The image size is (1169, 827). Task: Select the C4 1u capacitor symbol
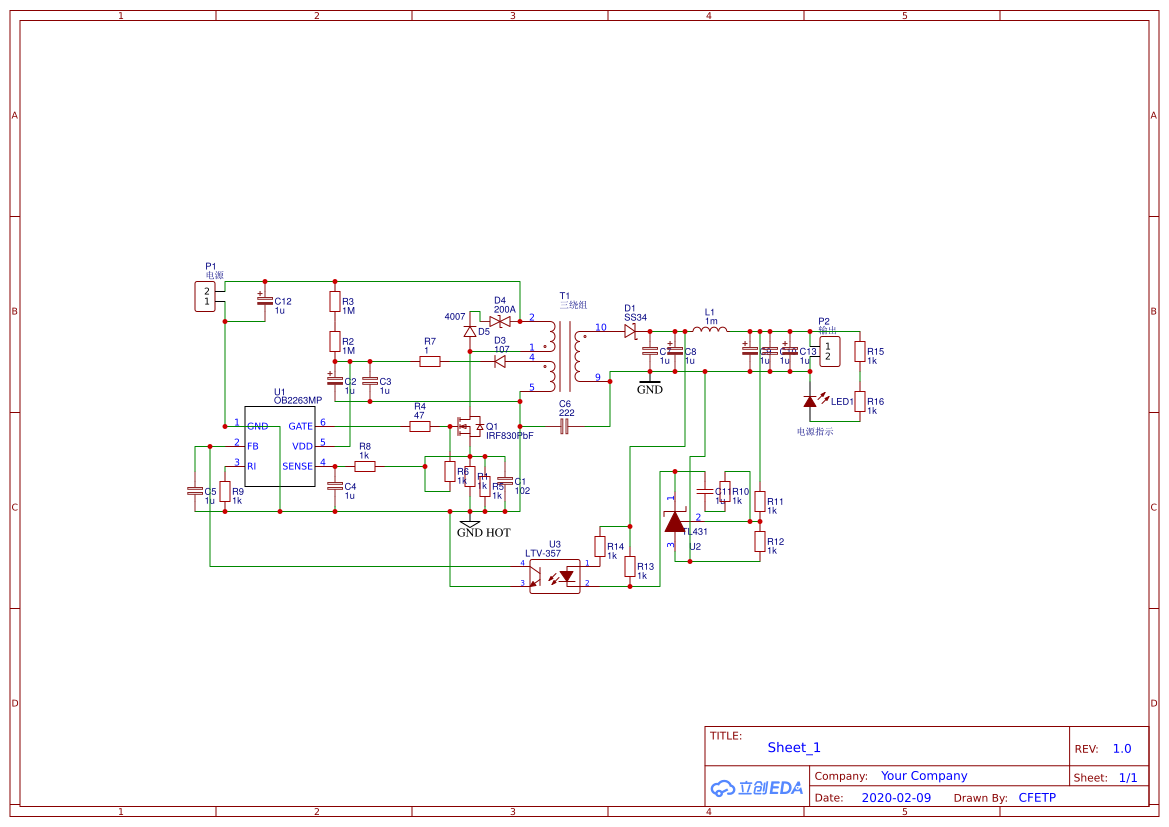[335, 486]
